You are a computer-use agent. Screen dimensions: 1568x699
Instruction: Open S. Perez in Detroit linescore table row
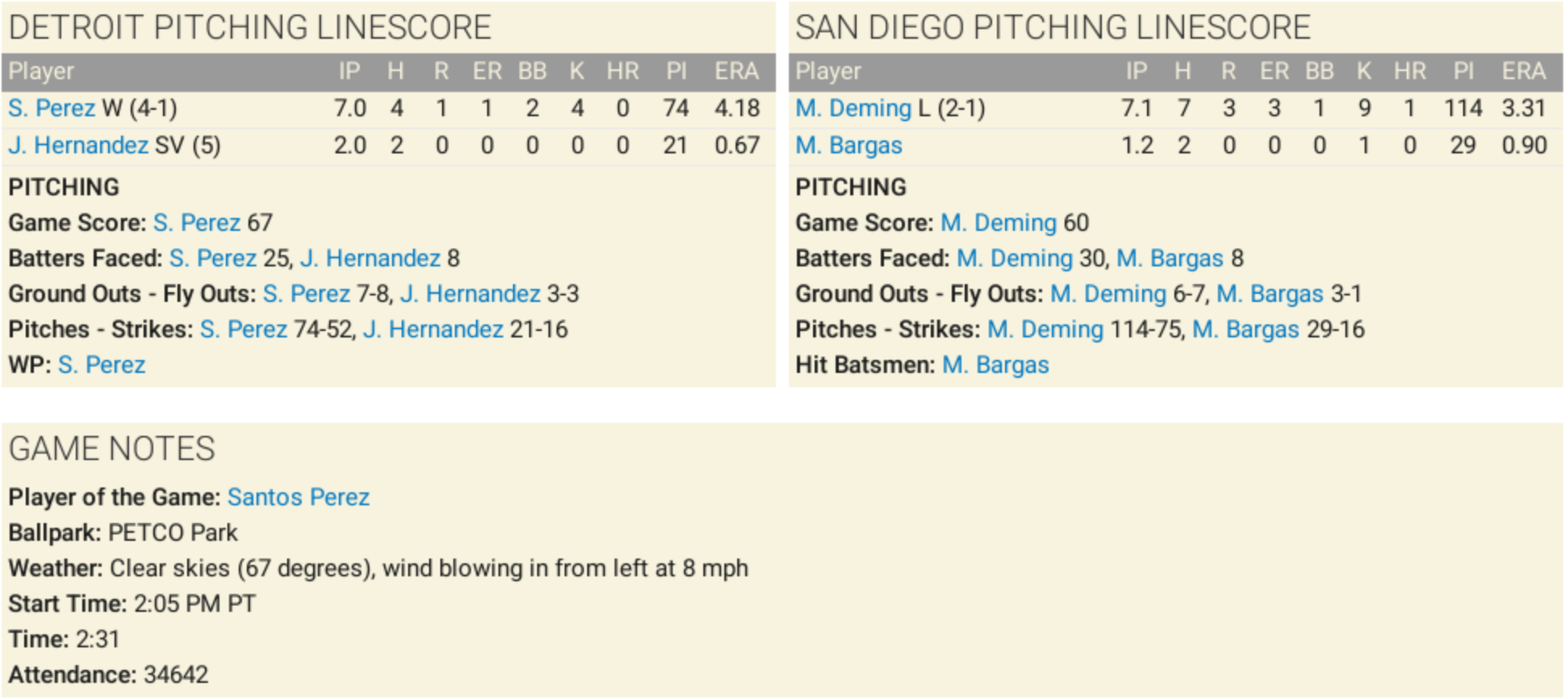click(x=52, y=108)
